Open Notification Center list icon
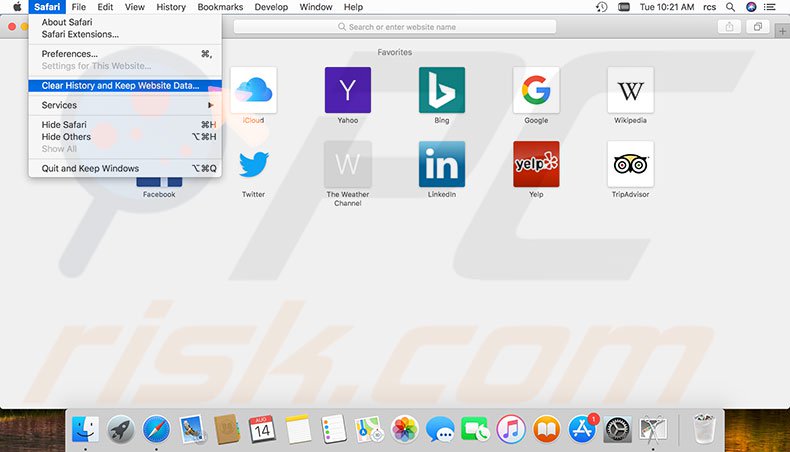 click(769, 7)
